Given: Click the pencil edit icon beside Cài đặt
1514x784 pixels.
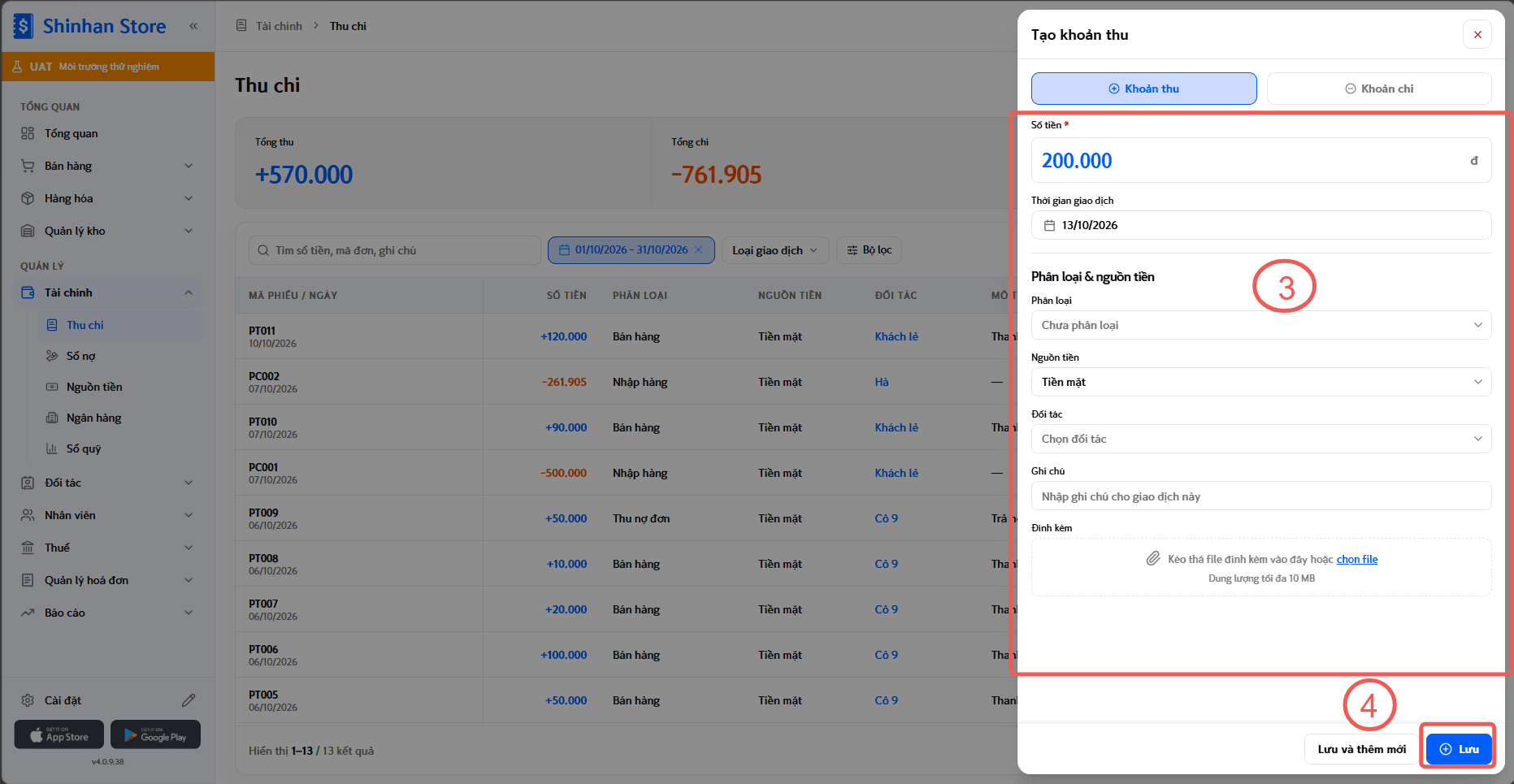Looking at the screenshot, I should point(189,700).
